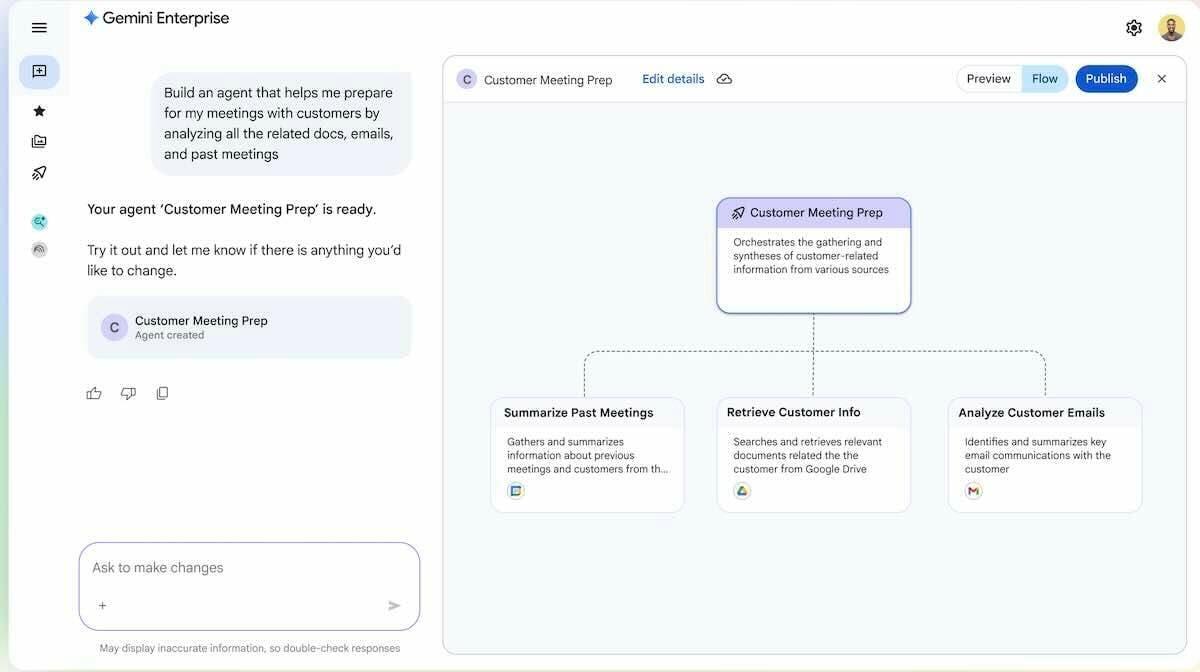This screenshot has height=672, width=1200.
Task: Open settings via the gear icon
Action: click(1133, 28)
